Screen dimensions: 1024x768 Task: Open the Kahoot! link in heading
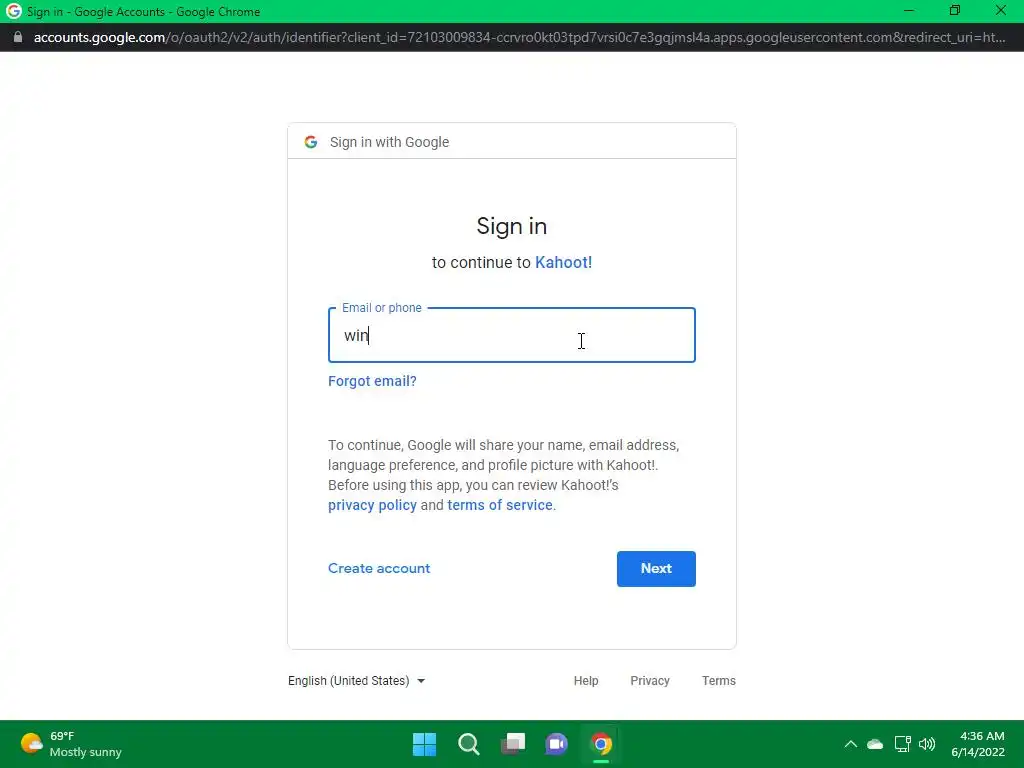564,263
